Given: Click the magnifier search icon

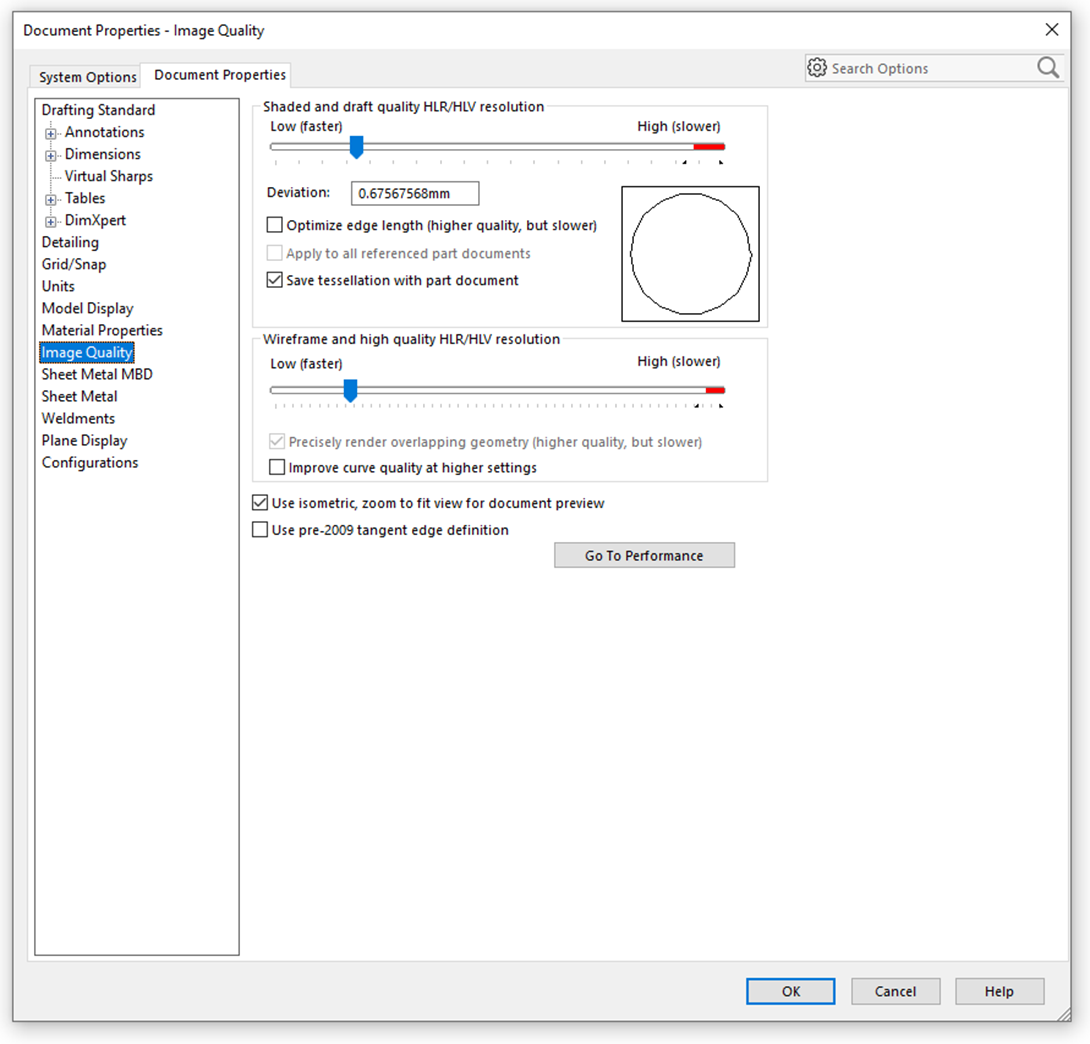Looking at the screenshot, I should click(1047, 68).
